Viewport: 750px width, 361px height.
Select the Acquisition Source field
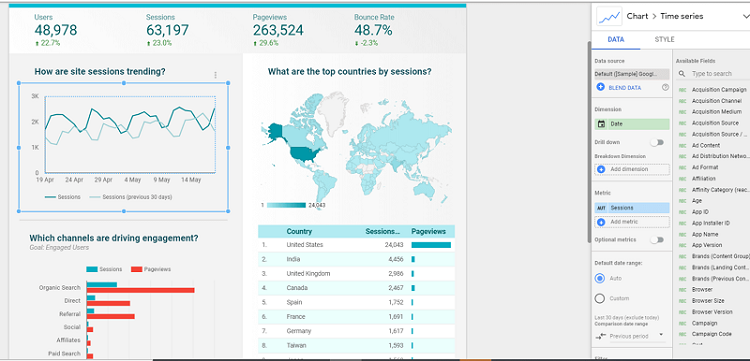716,123
